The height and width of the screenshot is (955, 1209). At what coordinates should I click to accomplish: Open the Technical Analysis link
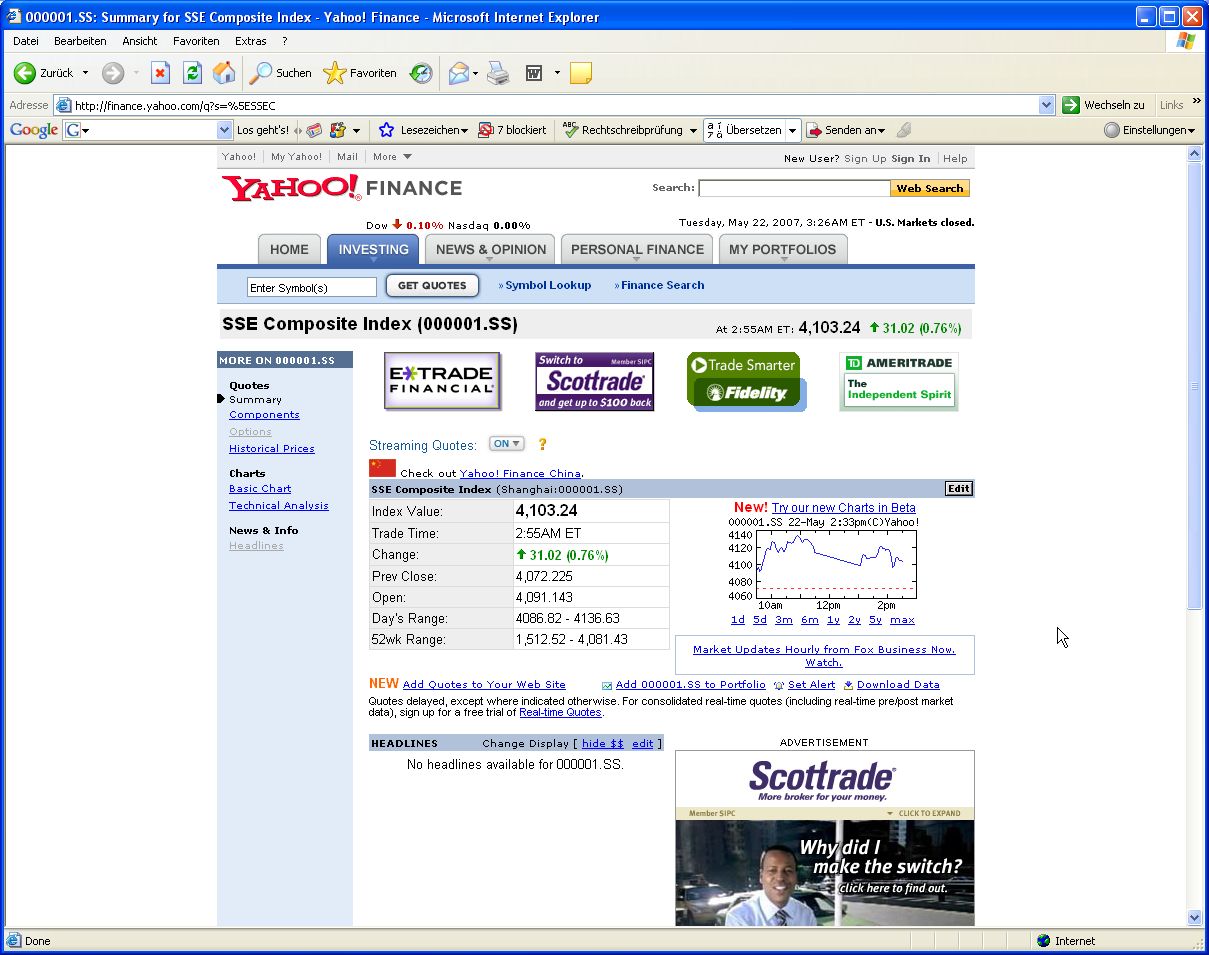(279, 506)
